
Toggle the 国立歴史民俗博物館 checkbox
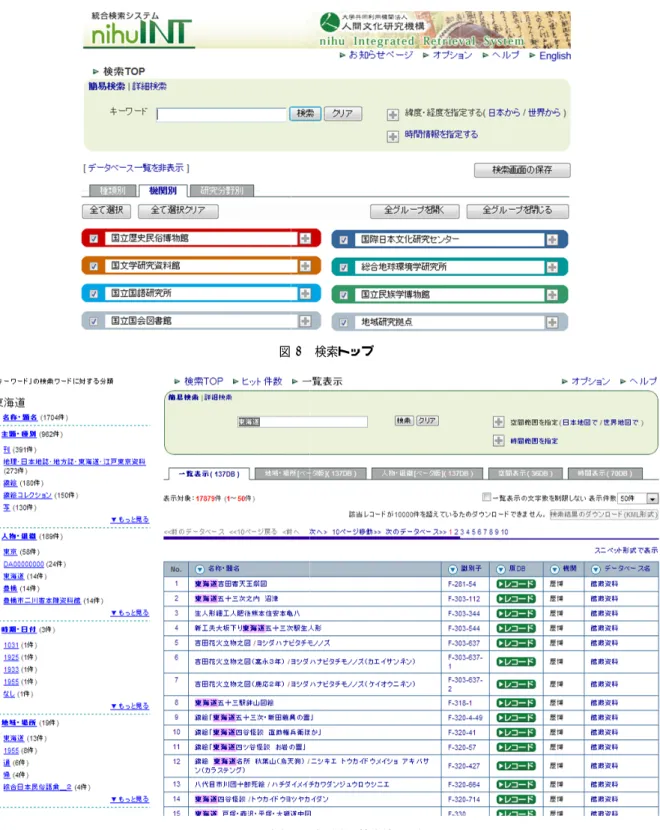click(x=94, y=239)
